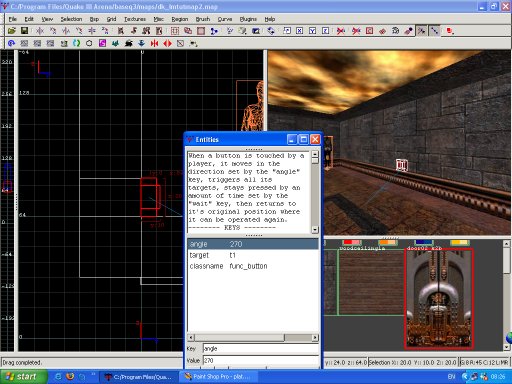Click the red inward-pointing arrows icon
This screenshot has width=512, height=384.
154,43
